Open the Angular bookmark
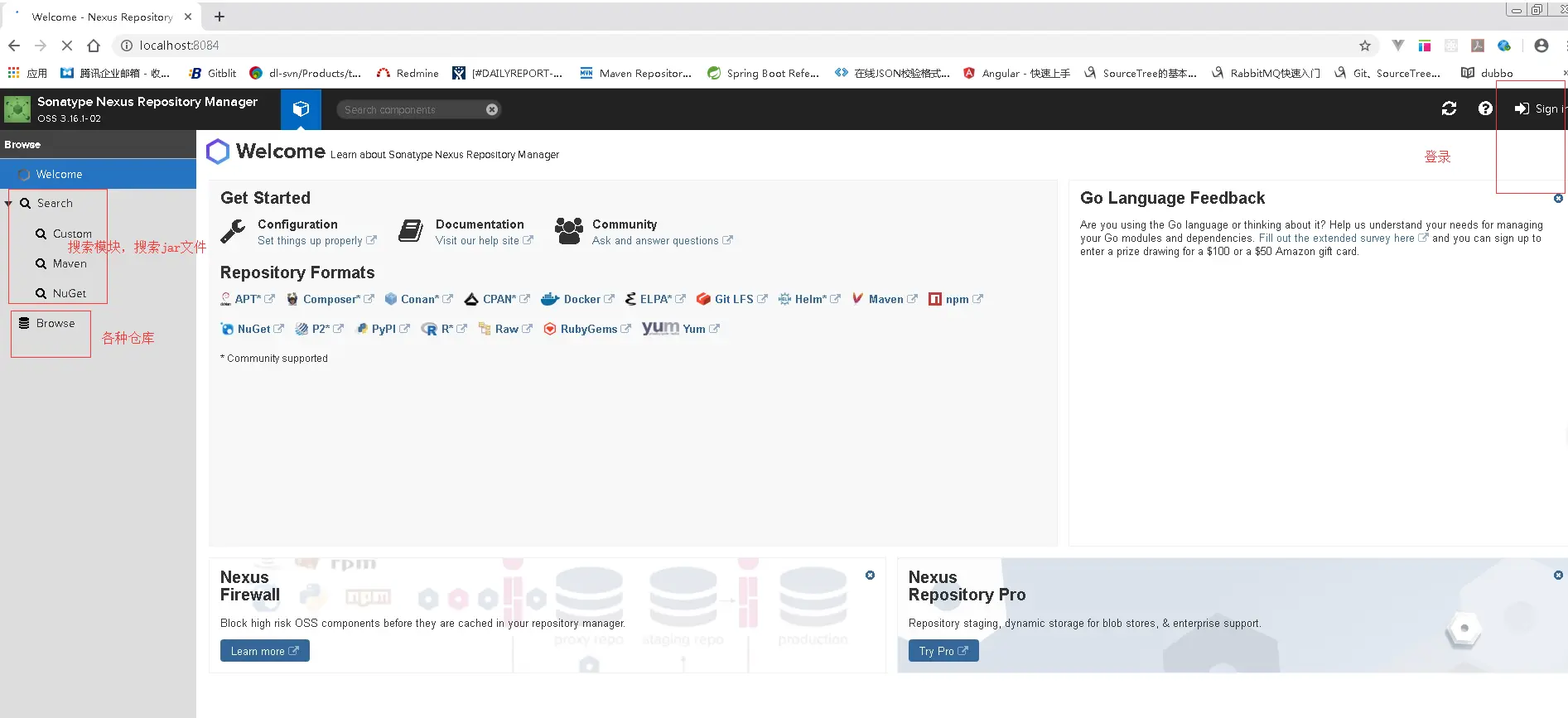Viewport: 1568px width, 718px height. (1016, 73)
